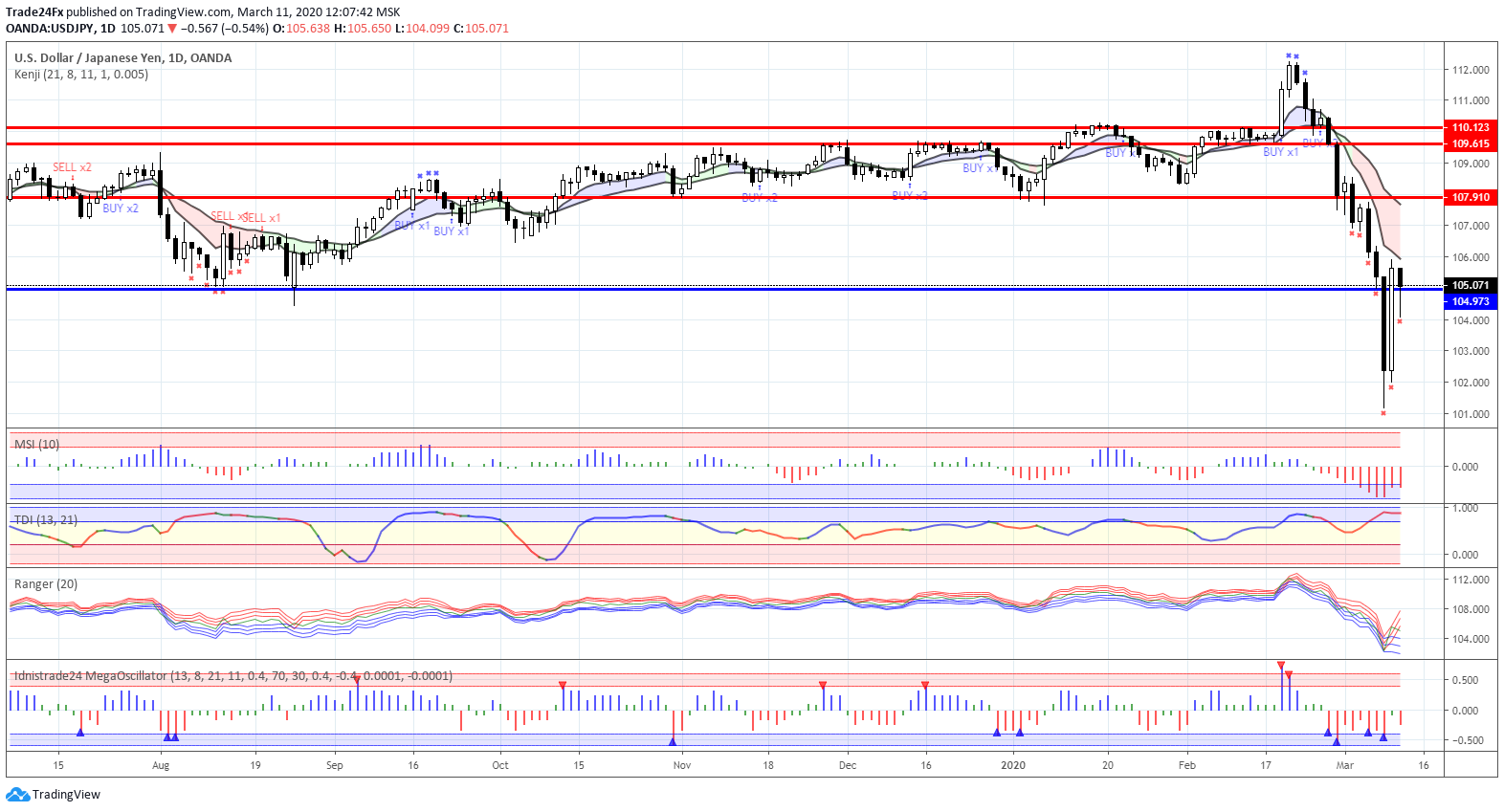This screenshot has width=1504, height=812.
Task: Click the 112.000 price axis tick
Action: click(1471, 70)
